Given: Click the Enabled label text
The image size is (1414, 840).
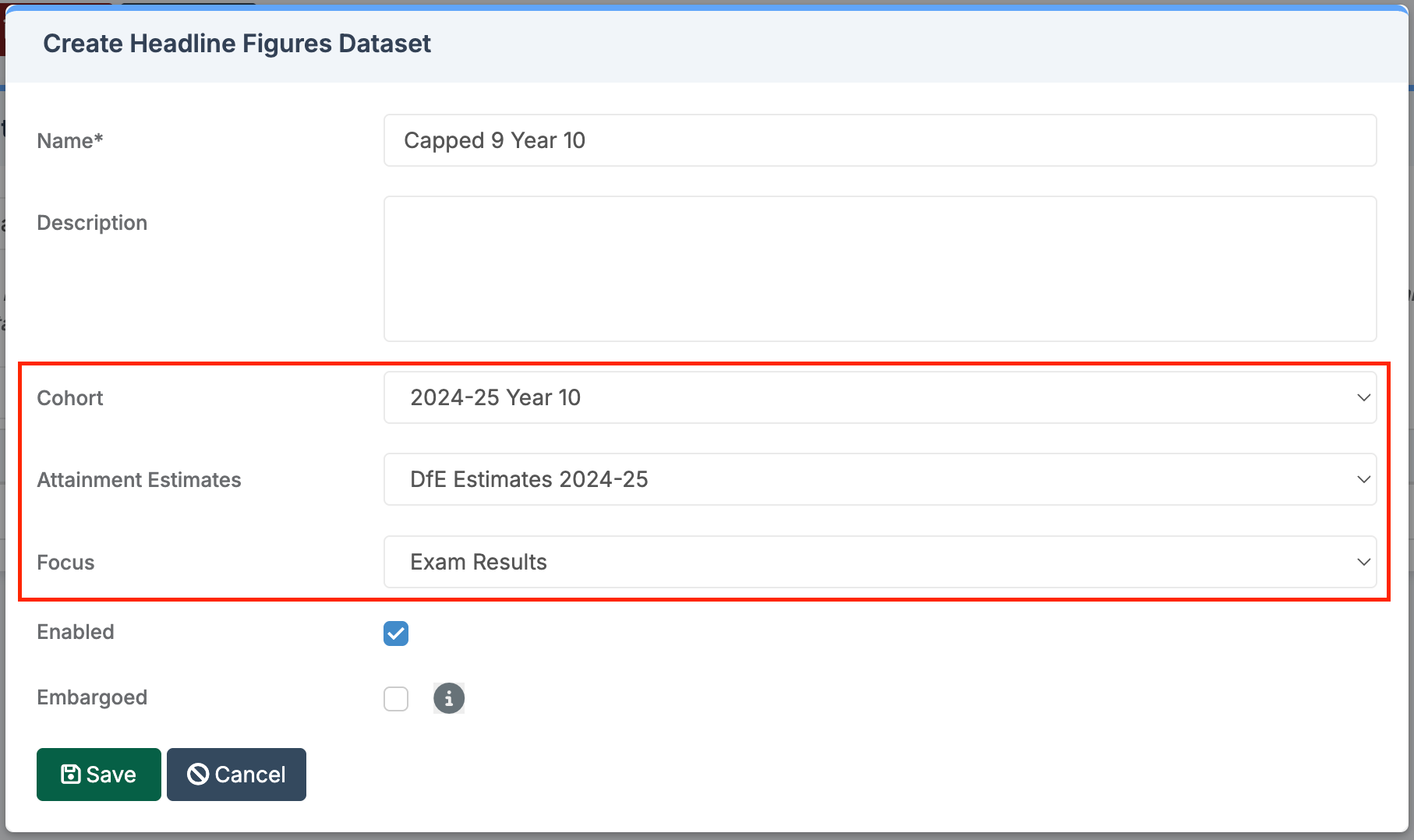Looking at the screenshot, I should pyautogui.click(x=76, y=632).
